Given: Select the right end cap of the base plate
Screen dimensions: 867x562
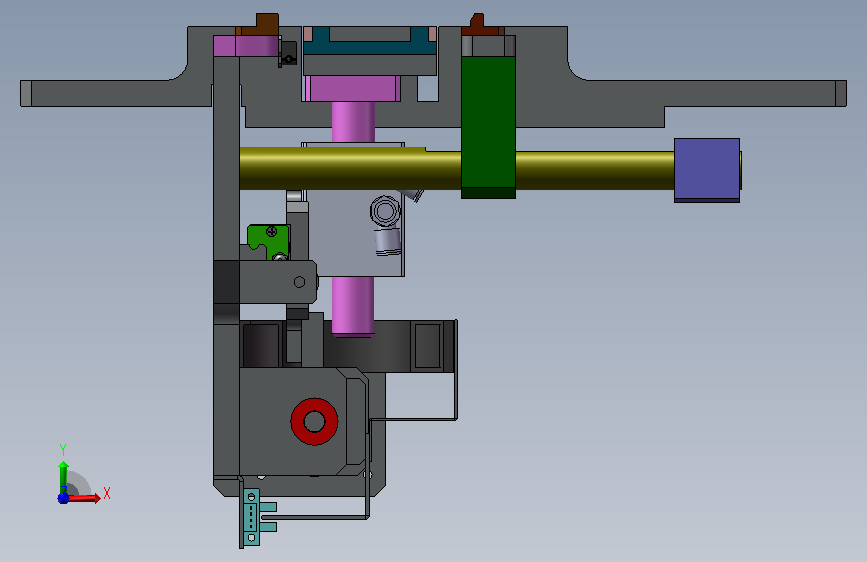Looking at the screenshot, I should [840, 93].
